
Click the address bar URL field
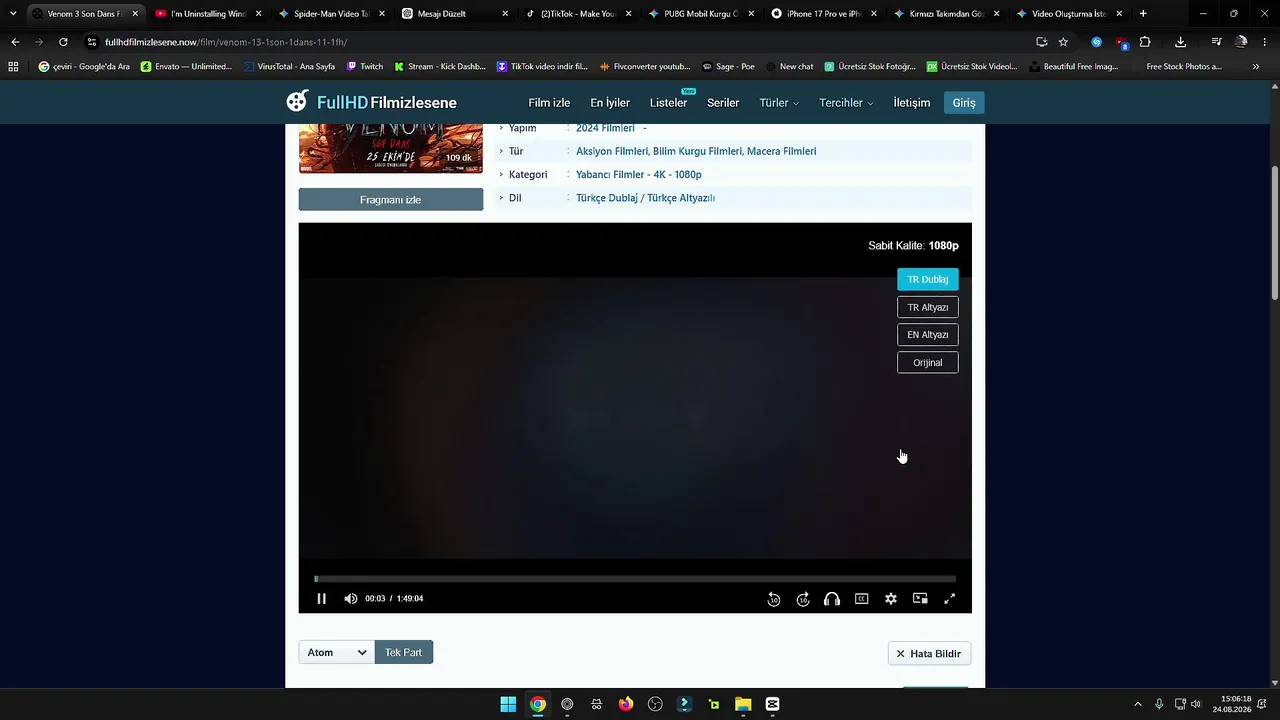pos(560,42)
